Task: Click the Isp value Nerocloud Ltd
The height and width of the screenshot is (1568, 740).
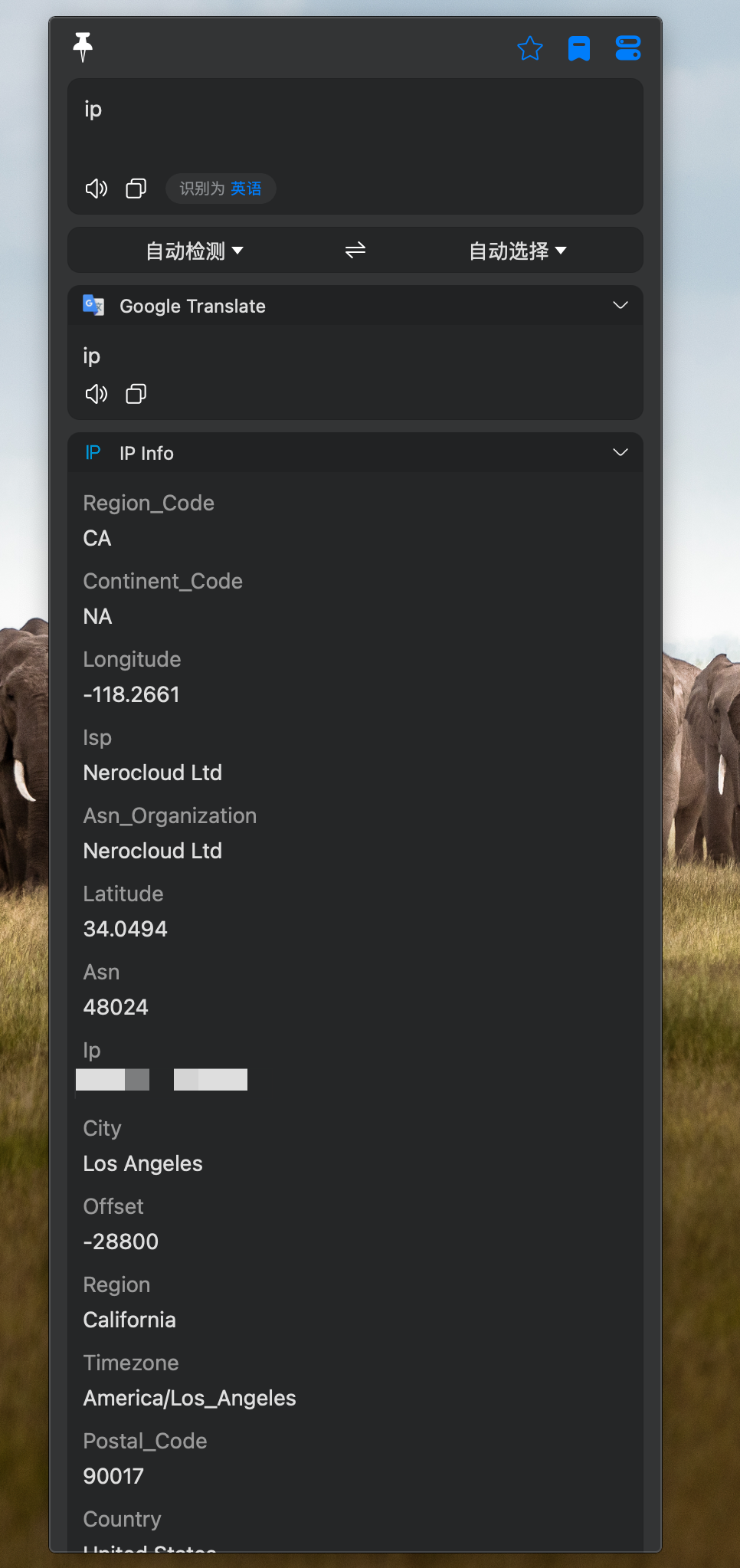Action: 152,773
